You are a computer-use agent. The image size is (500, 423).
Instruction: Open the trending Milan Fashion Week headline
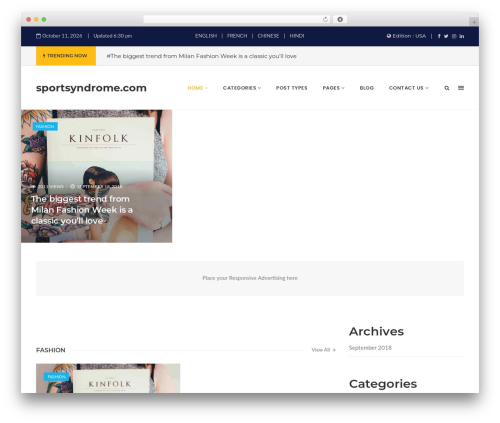(x=201, y=56)
